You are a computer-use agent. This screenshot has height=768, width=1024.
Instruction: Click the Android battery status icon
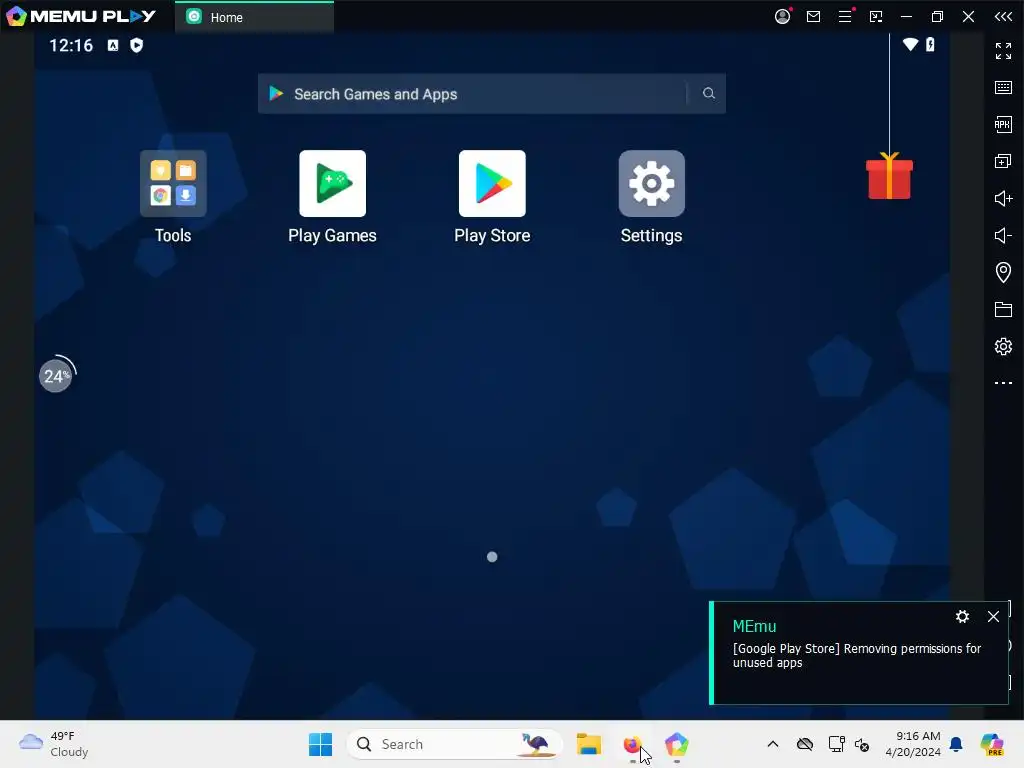point(930,44)
